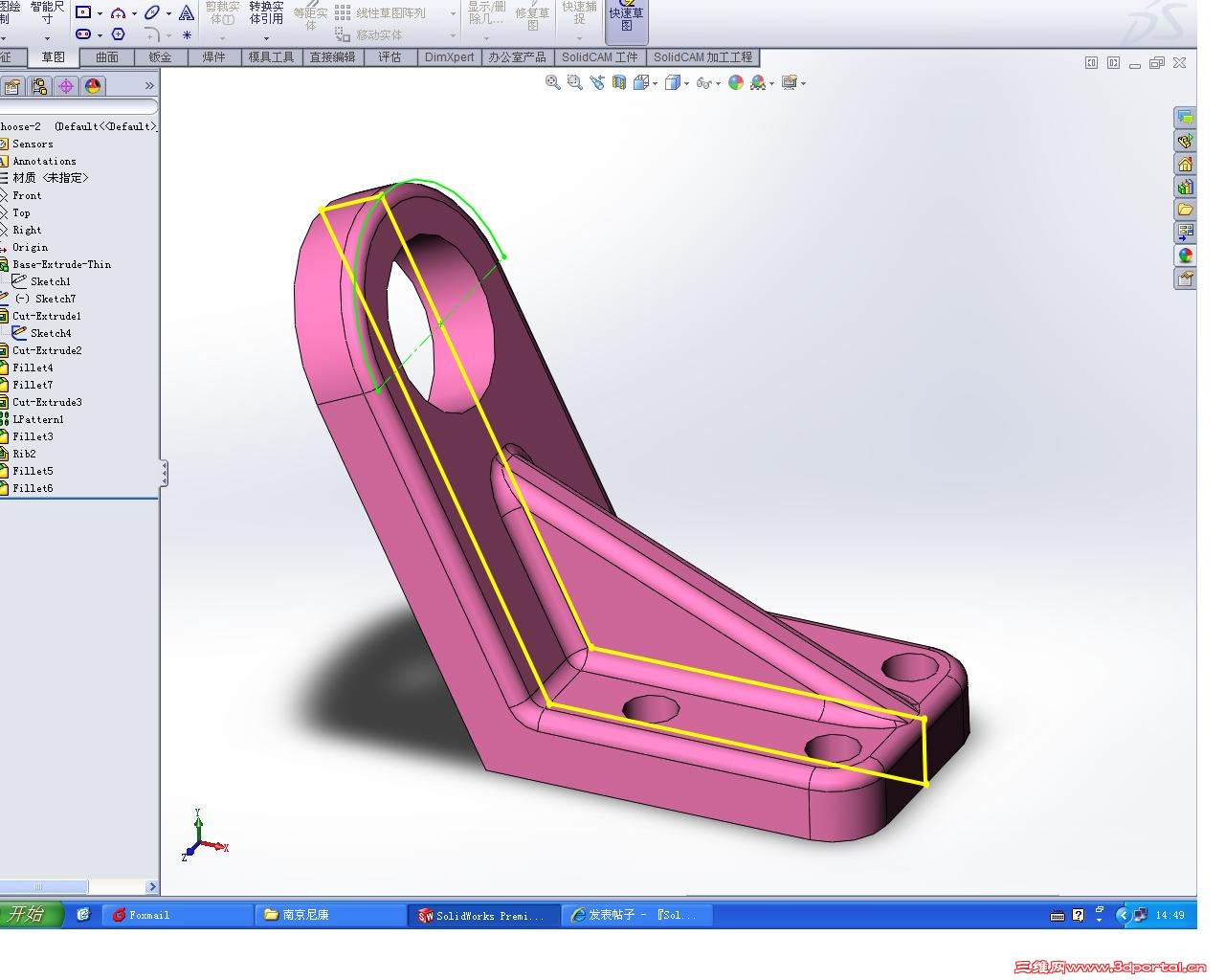Click the feature tree filter input field

pos(78,107)
